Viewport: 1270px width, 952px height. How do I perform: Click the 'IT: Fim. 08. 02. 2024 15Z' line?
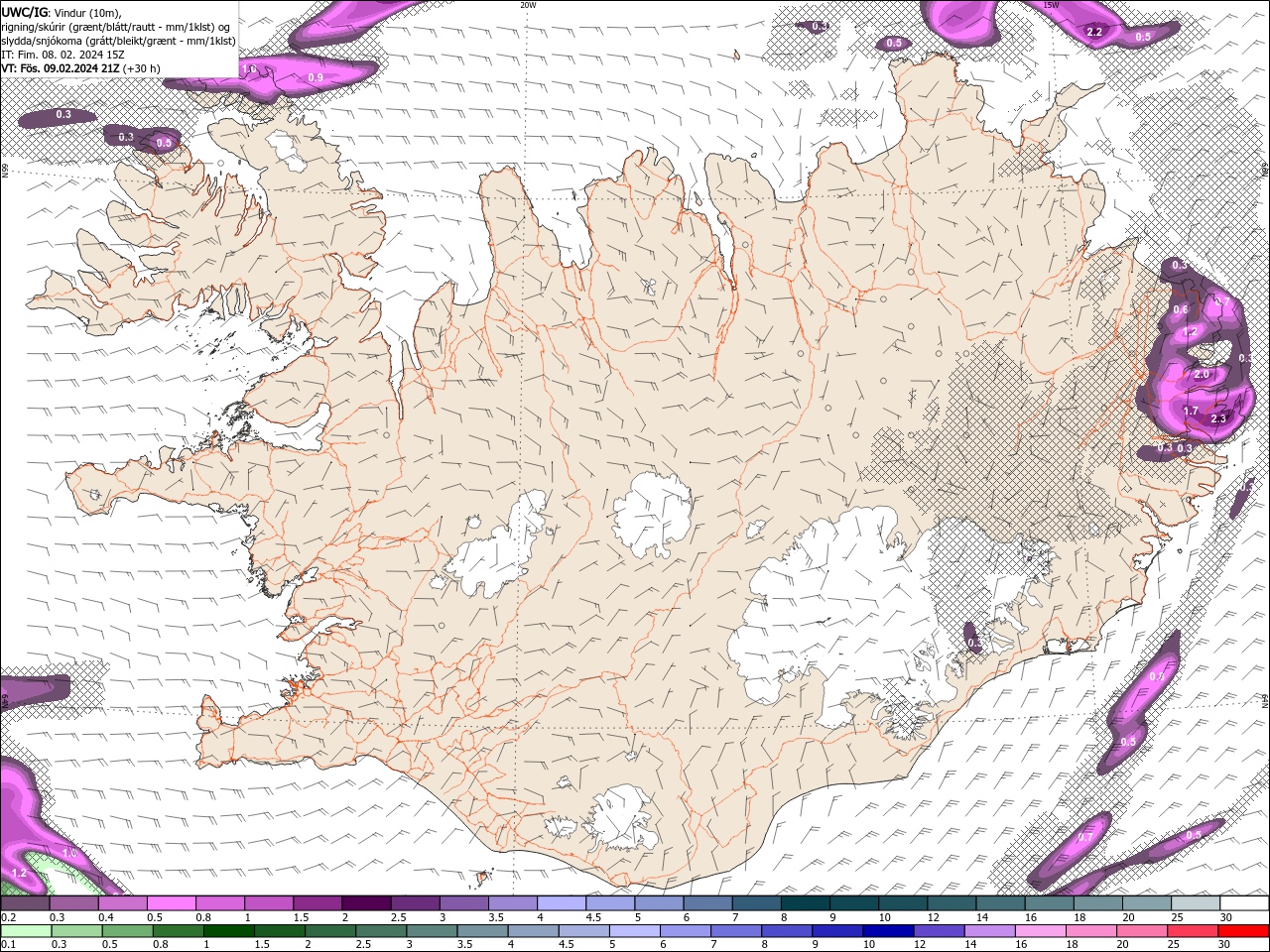(63, 55)
